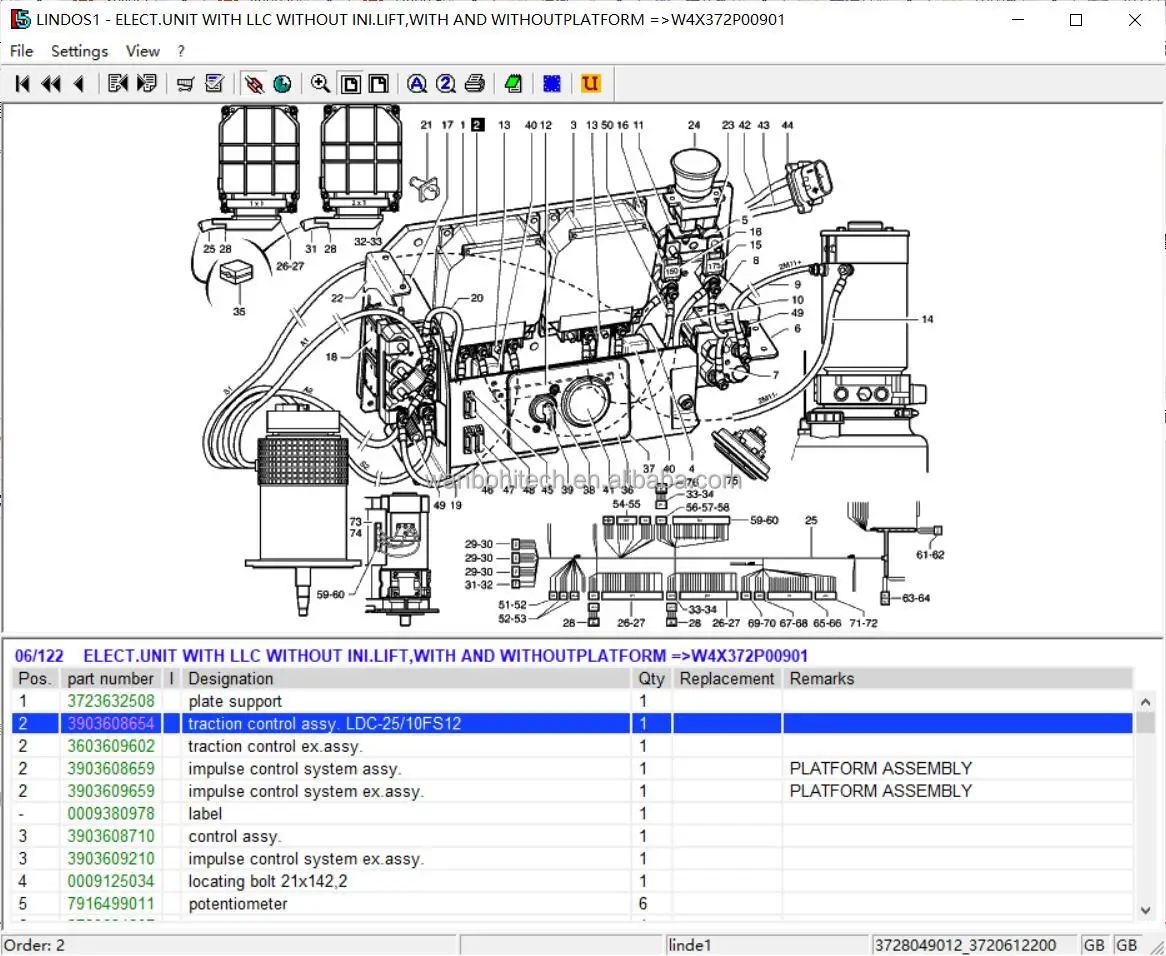Click part number 3723632508 link
The height and width of the screenshot is (956, 1166).
[111, 701]
